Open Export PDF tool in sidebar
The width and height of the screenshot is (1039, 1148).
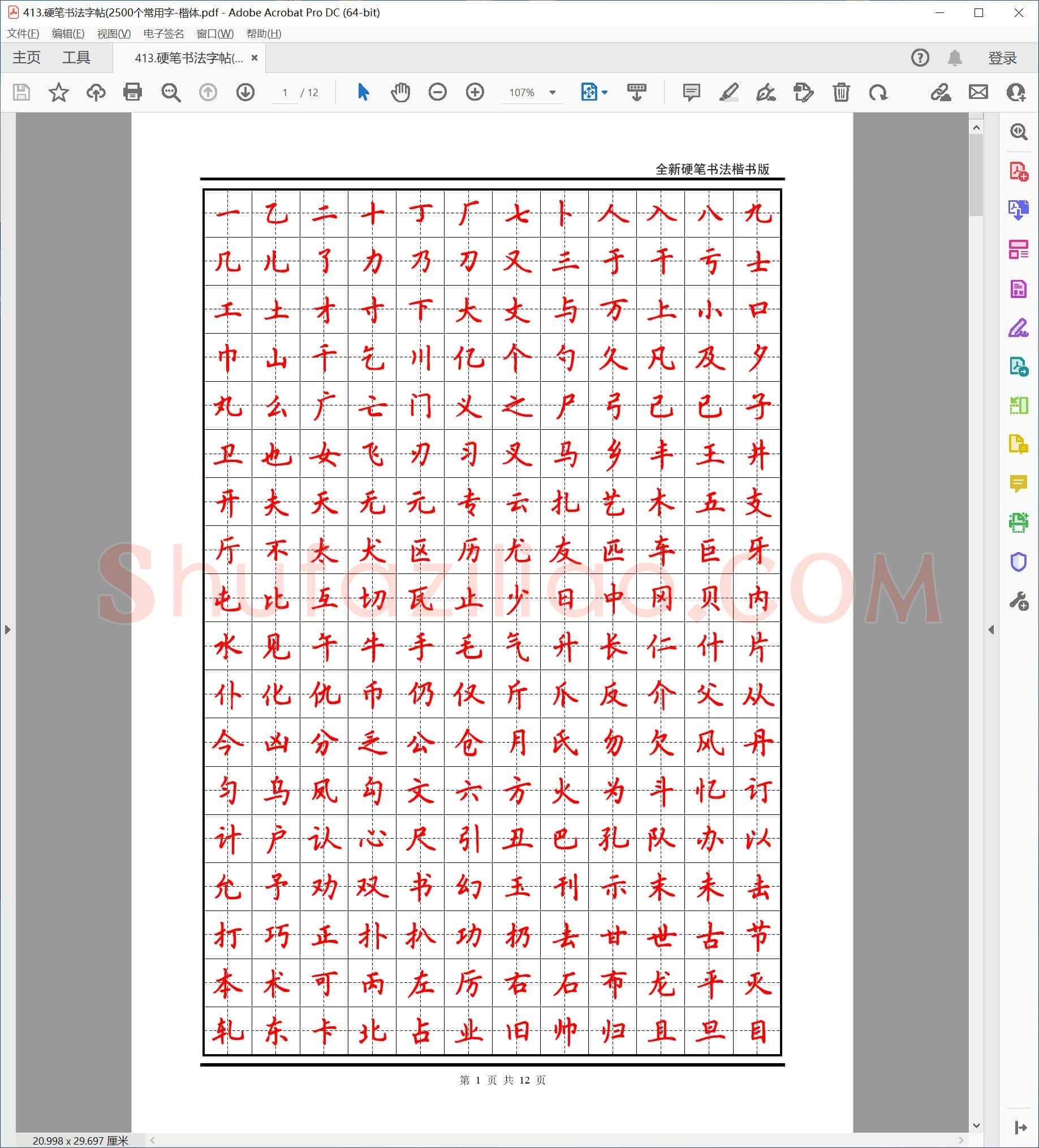tap(1019, 210)
